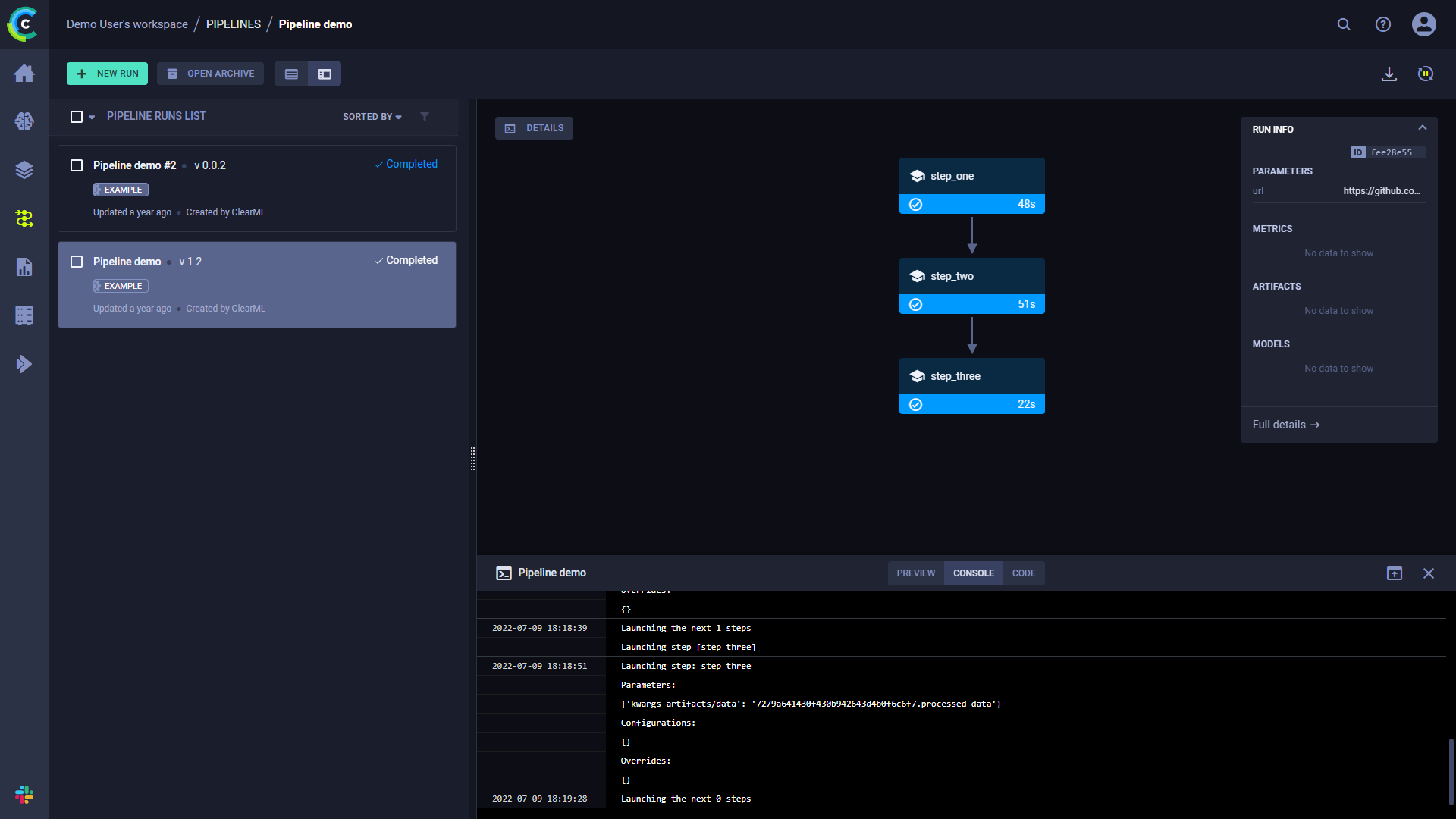
Task: Switch to the PREVIEW tab
Action: tap(914, 573)
